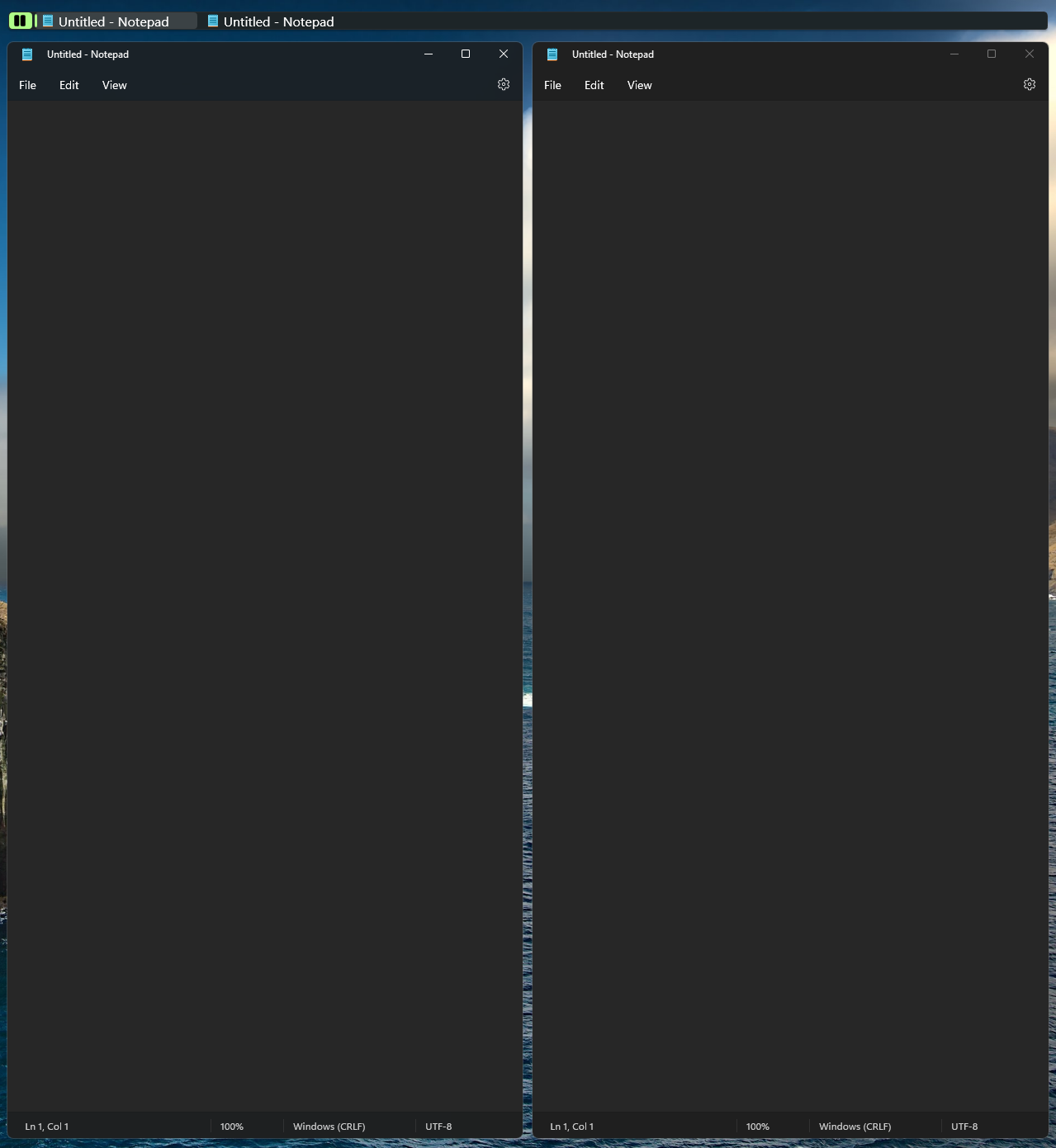This screenshot has height=1148, width=1056.
Task: Click green tiling layout icon in top bar
Action: 21,21
